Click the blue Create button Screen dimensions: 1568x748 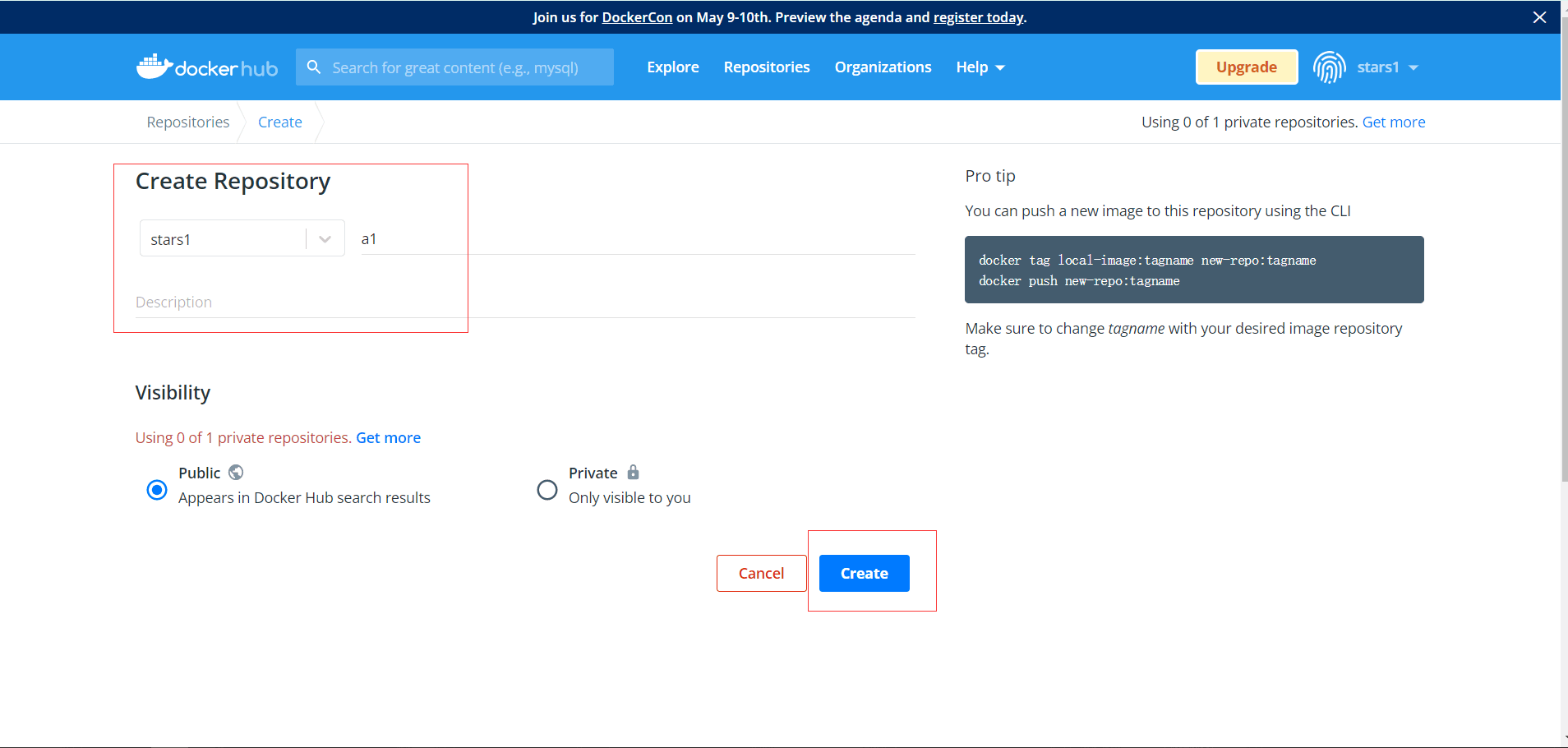[x=865, y=574]
